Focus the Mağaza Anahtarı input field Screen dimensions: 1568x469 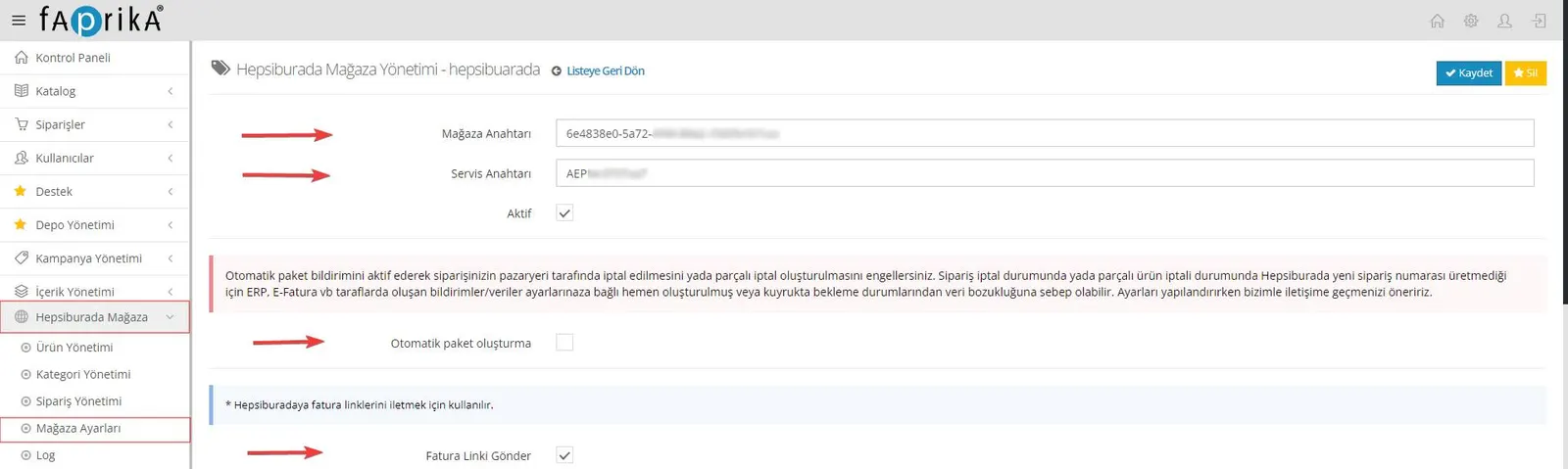click(x=1044, y=133)
